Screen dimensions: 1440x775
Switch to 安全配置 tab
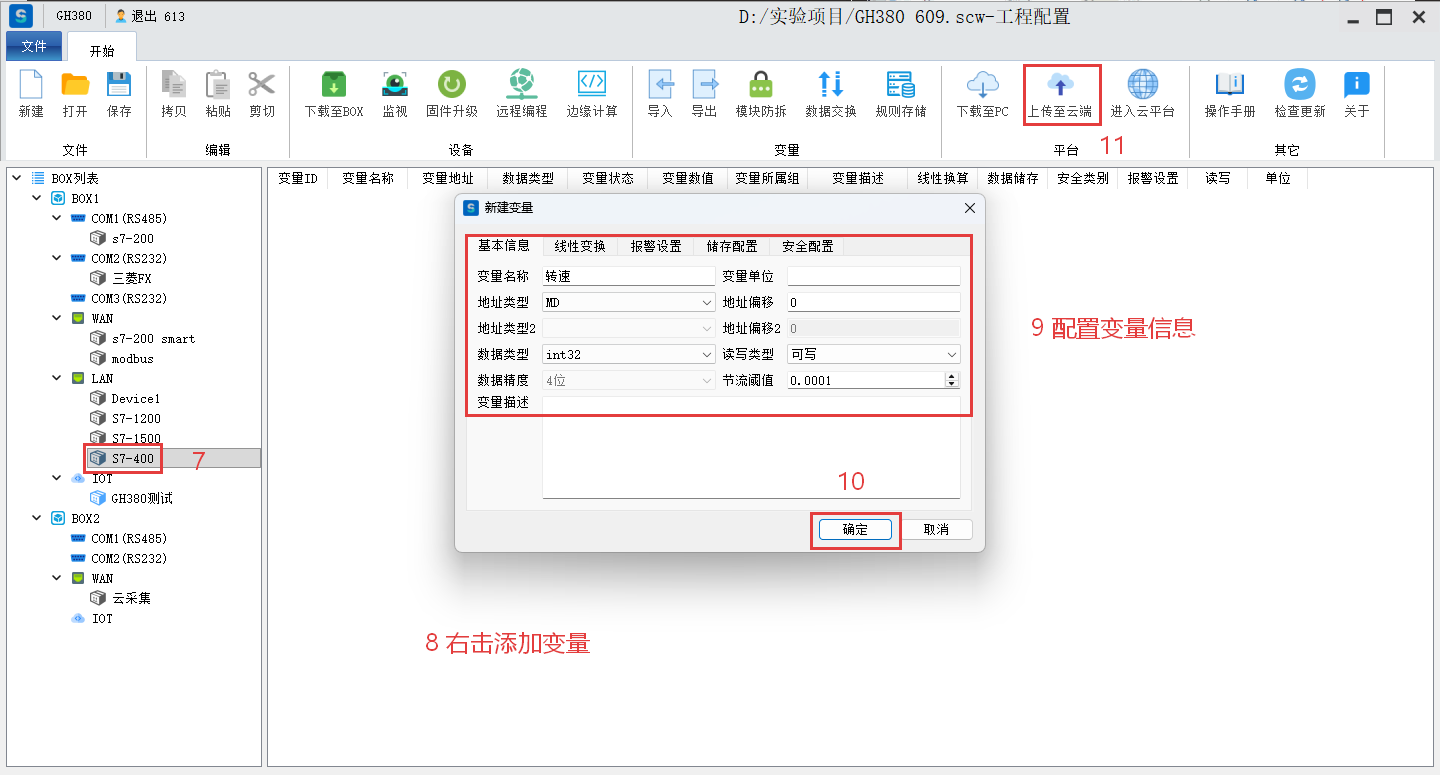tap(808, 246)
